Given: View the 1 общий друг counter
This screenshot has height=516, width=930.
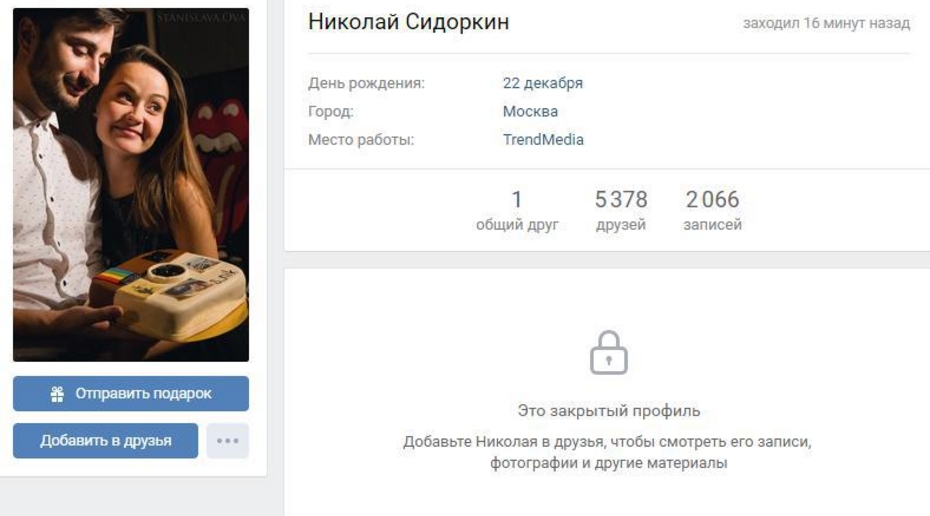Looking at the screenshot, I should coord(517,210).
